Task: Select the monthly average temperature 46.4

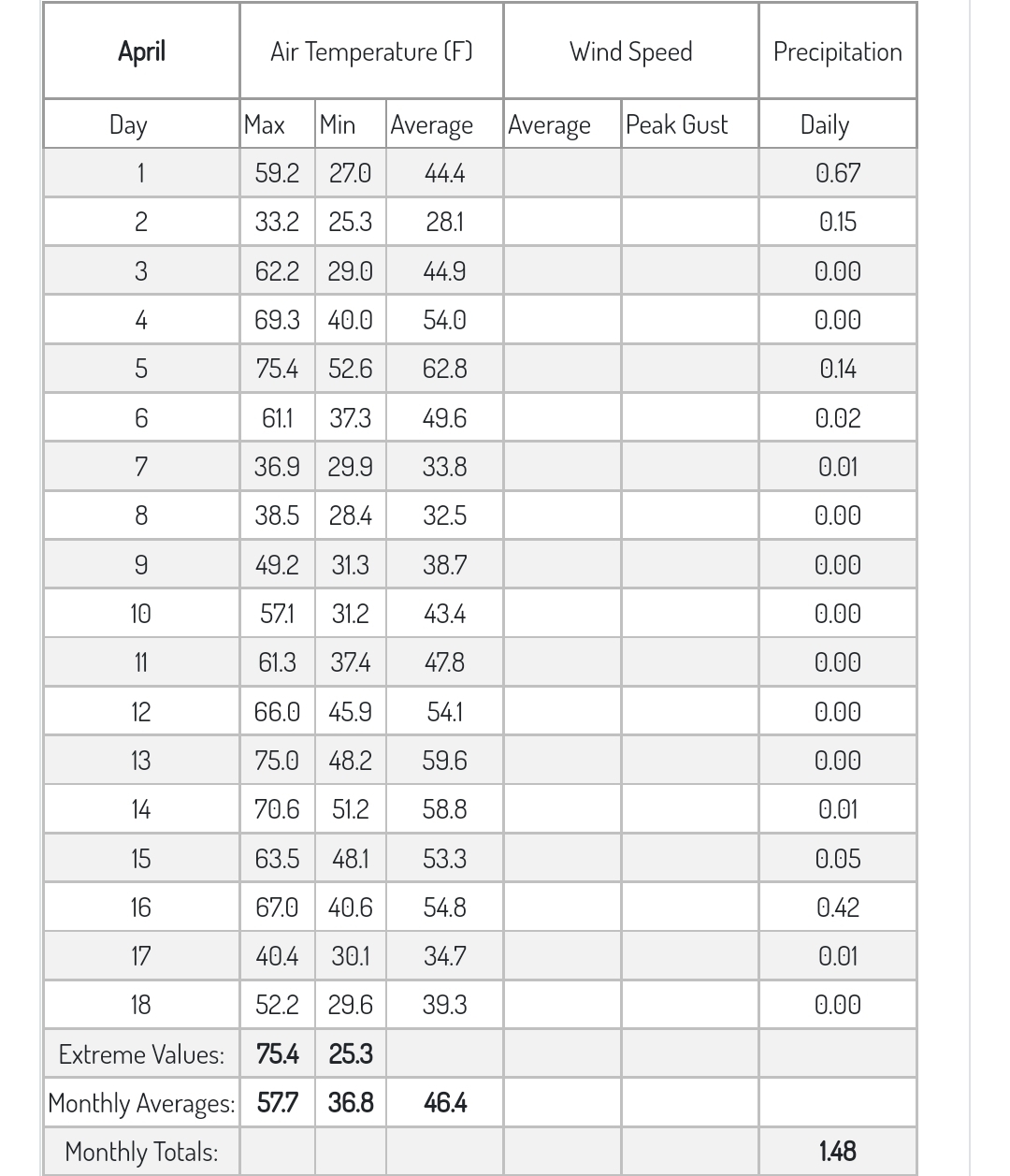Action: (x=444, y=1103)
